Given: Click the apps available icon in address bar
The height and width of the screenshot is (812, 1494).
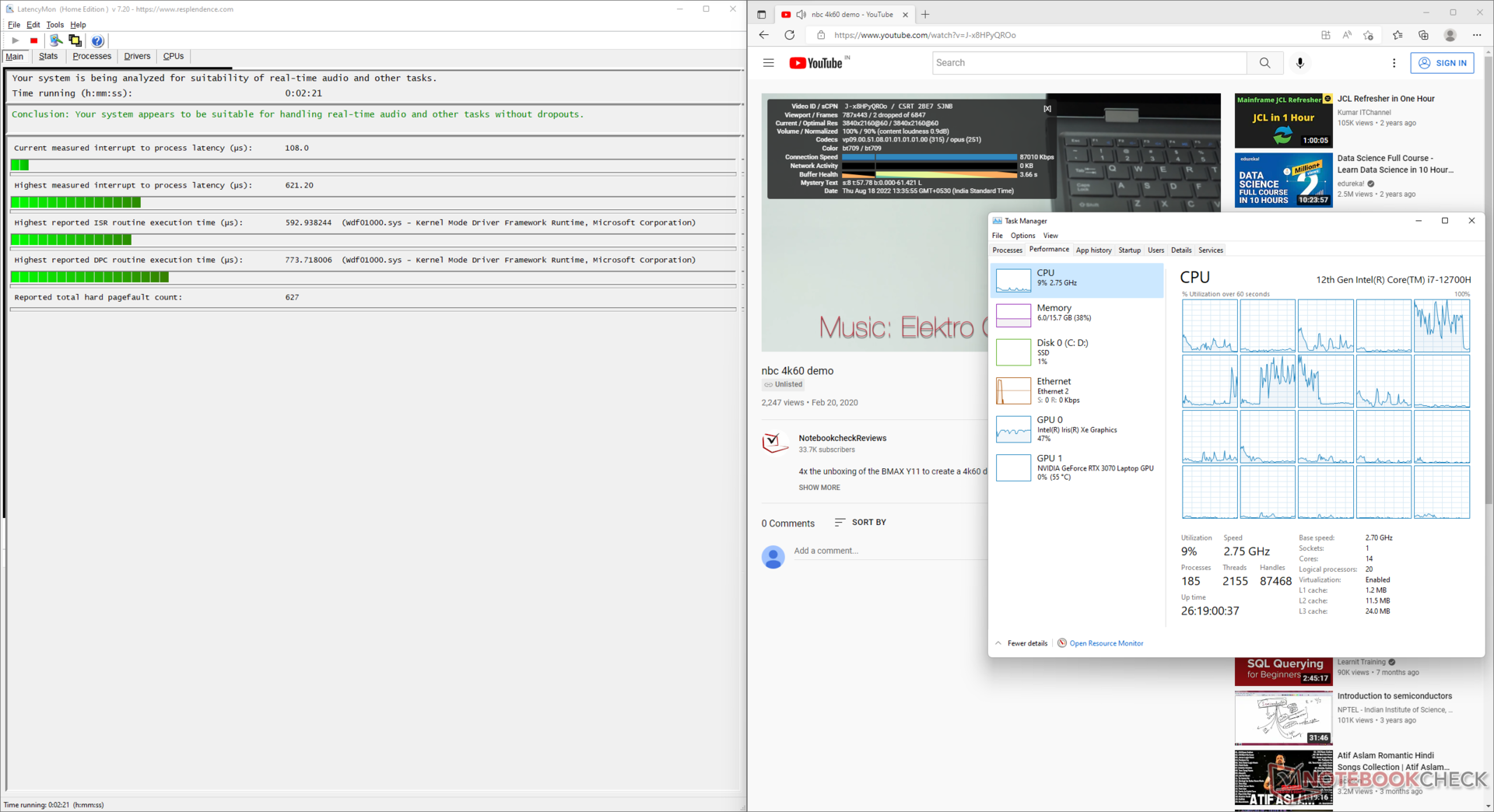Looking at the screenshot, I should coord(1325,35).
